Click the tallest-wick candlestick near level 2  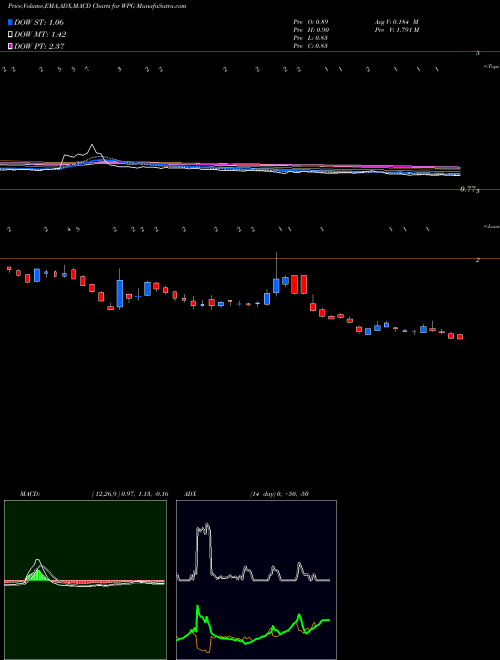[276, 274]
